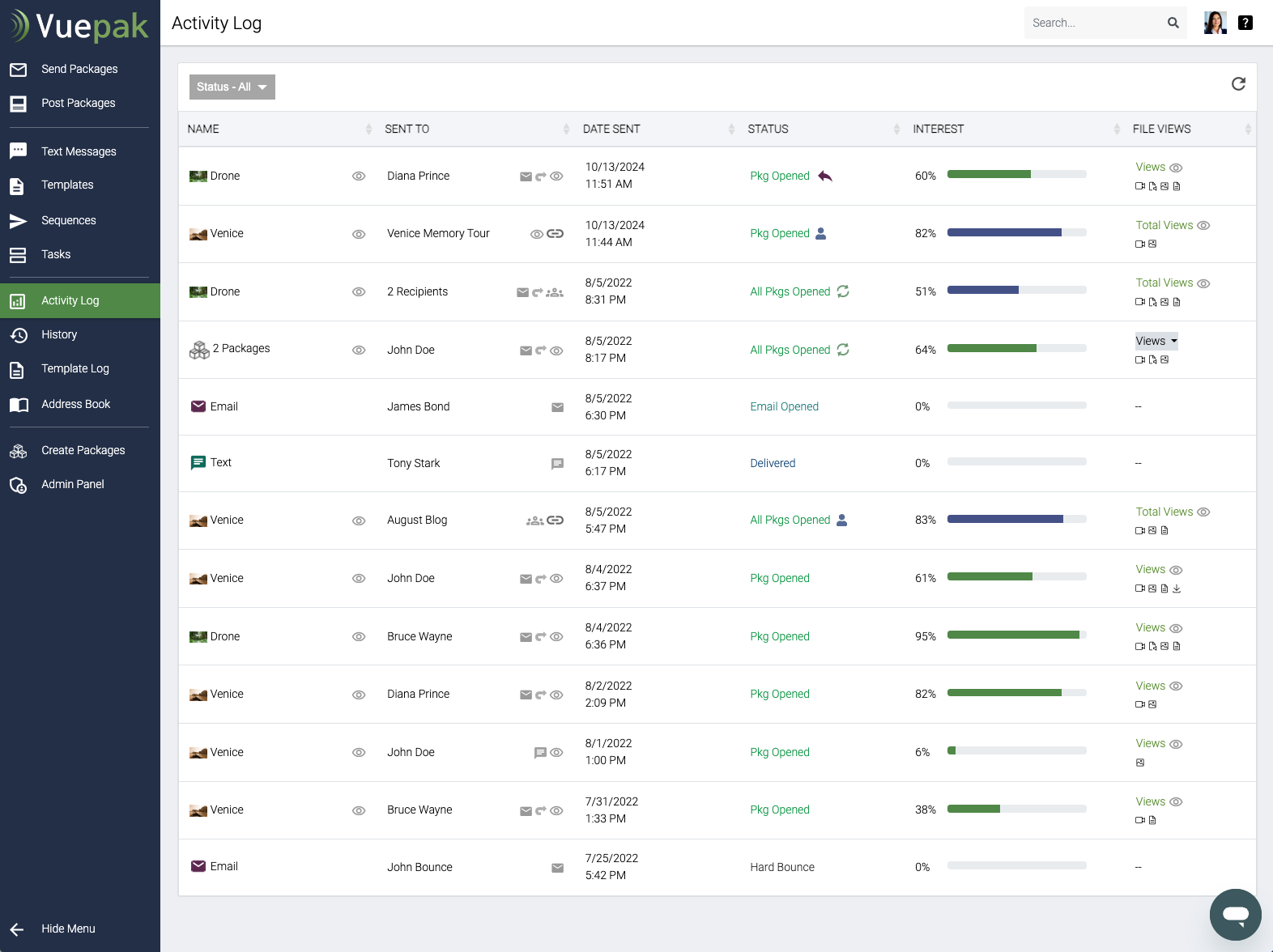This screenshot has height=952, width=1273.
Task: Sort by the DATE SENT column
Action: [x=611, y=130]
